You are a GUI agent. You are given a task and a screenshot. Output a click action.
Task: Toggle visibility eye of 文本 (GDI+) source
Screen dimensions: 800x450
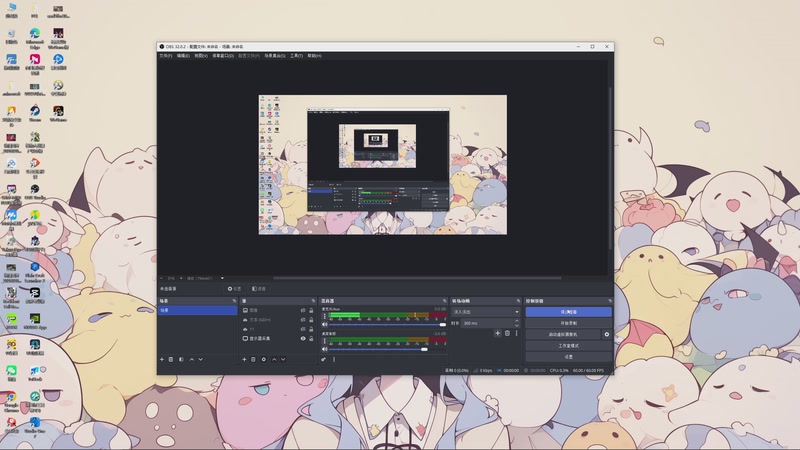coord(303,320)
